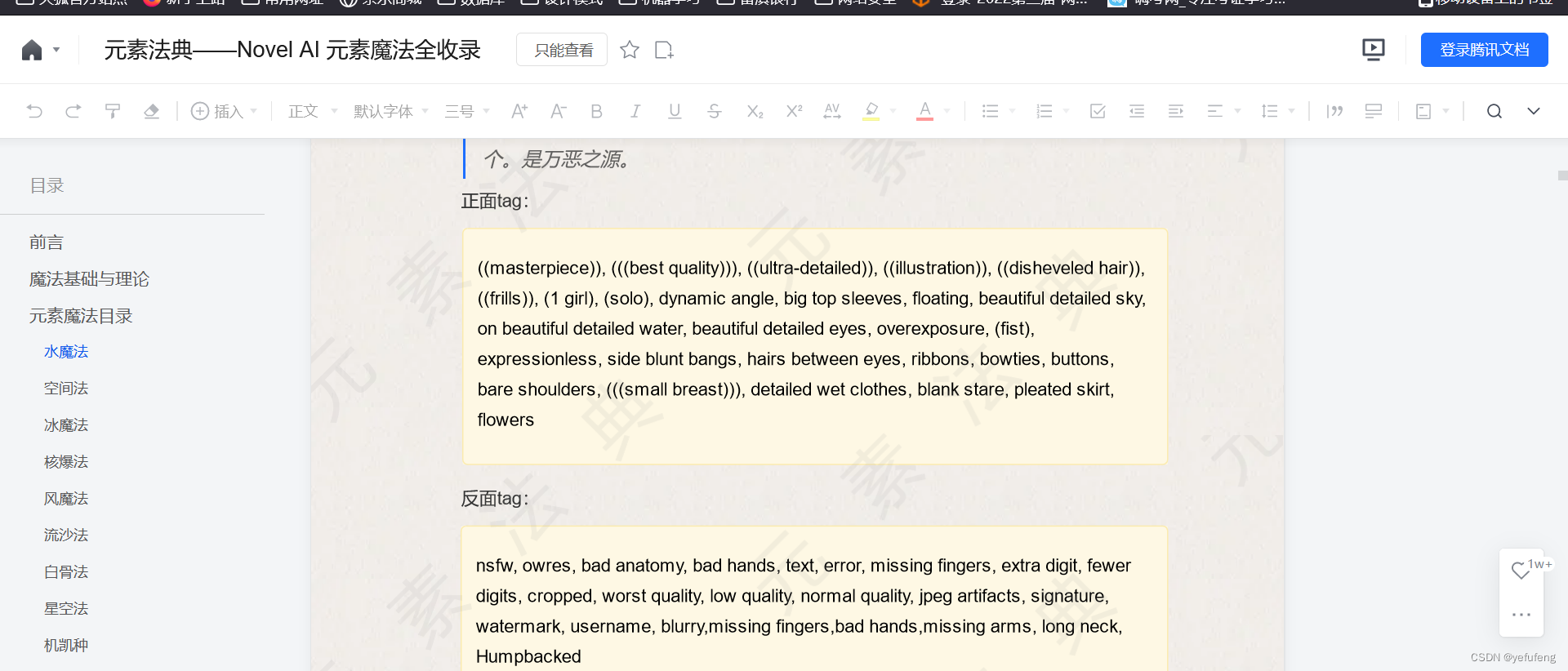The image size is (1568, 671).
Task: Click inside the negative tag text block
Action: (x=815, y=599)
